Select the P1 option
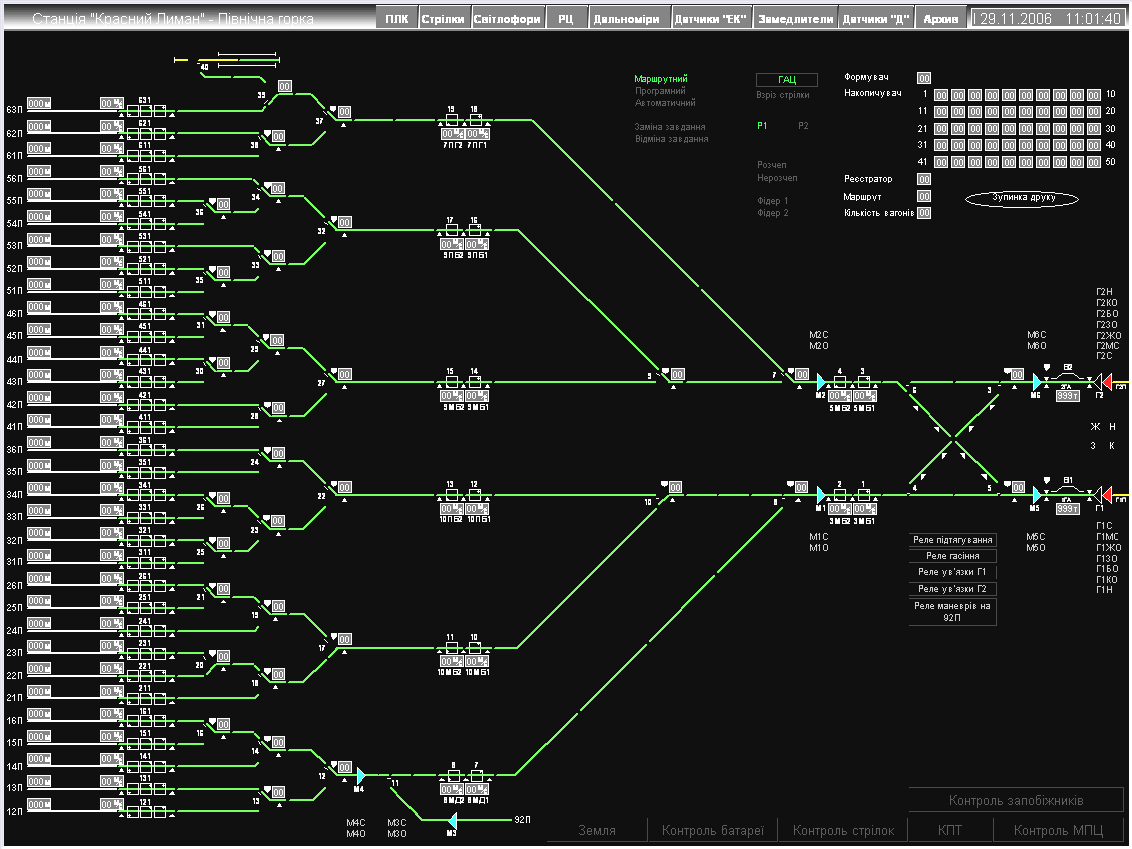The image size is (1132, 849). 762,126
